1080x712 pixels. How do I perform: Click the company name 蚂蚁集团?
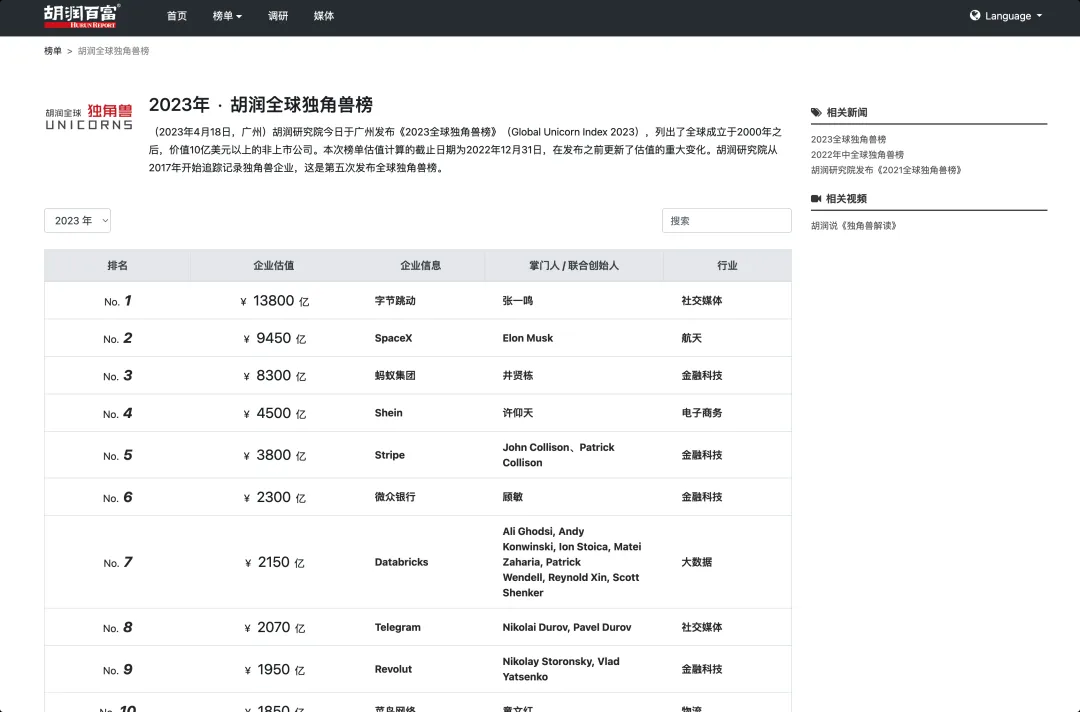[395, 376]
